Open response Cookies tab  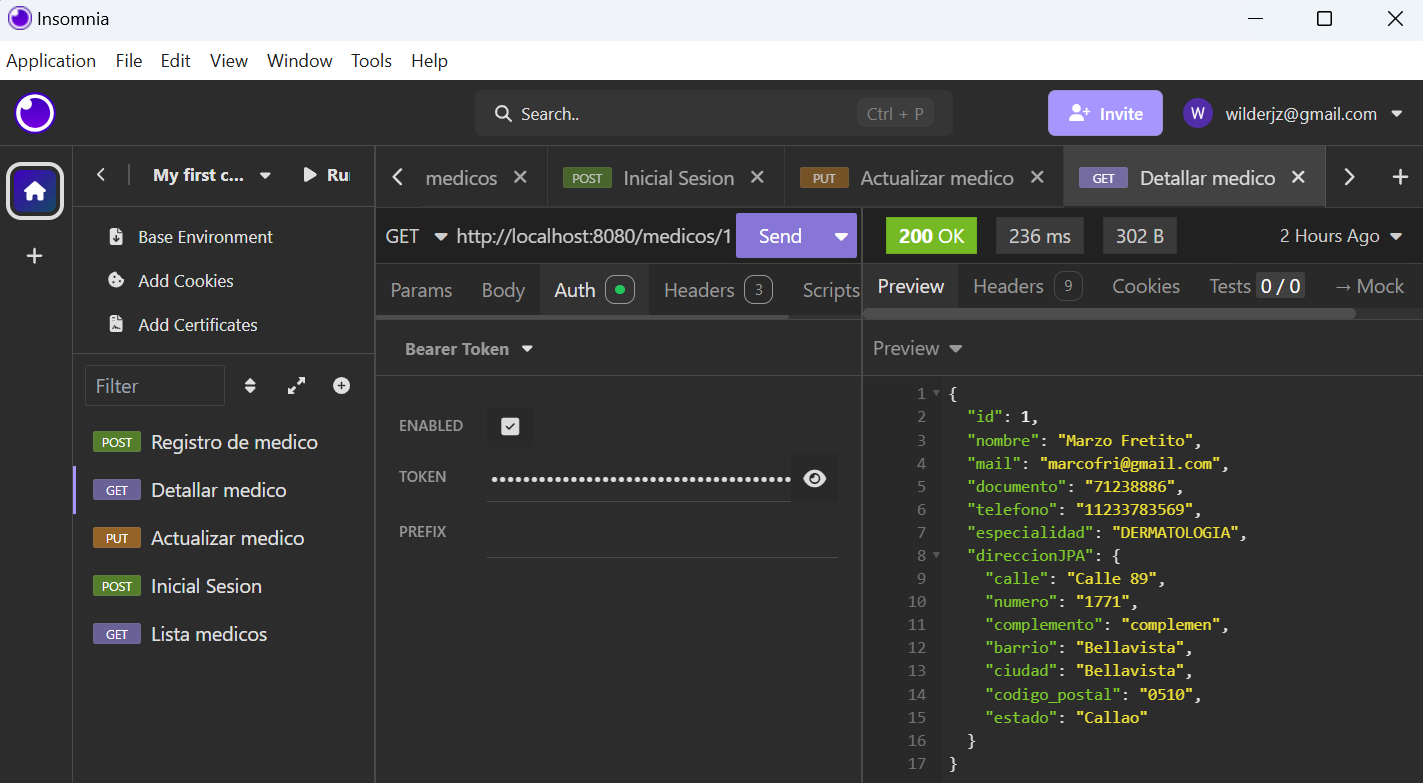tap(1146, 286)
